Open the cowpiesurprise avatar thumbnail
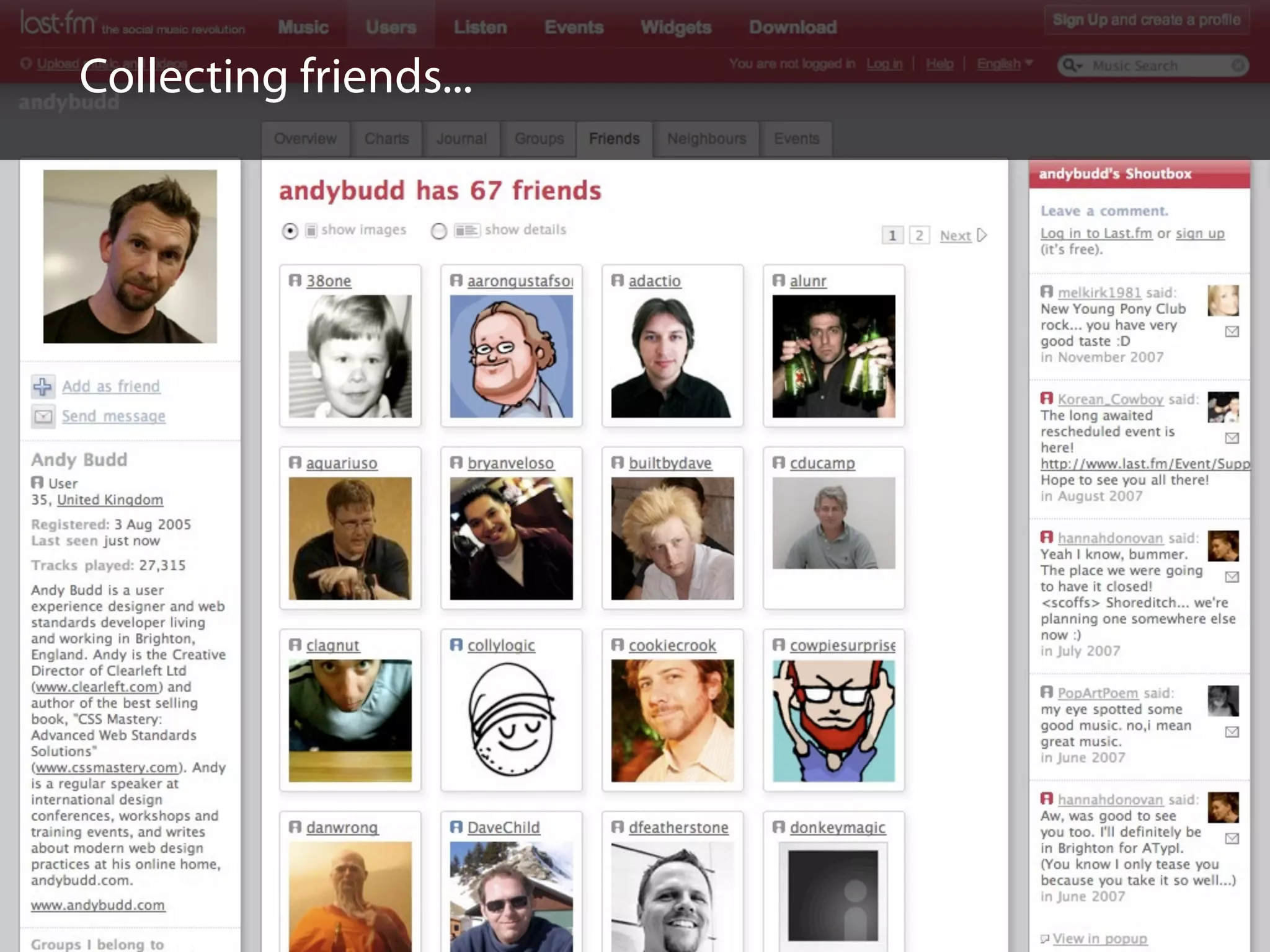This screenshot has height=952, width=1270. [x=834, y=720]
